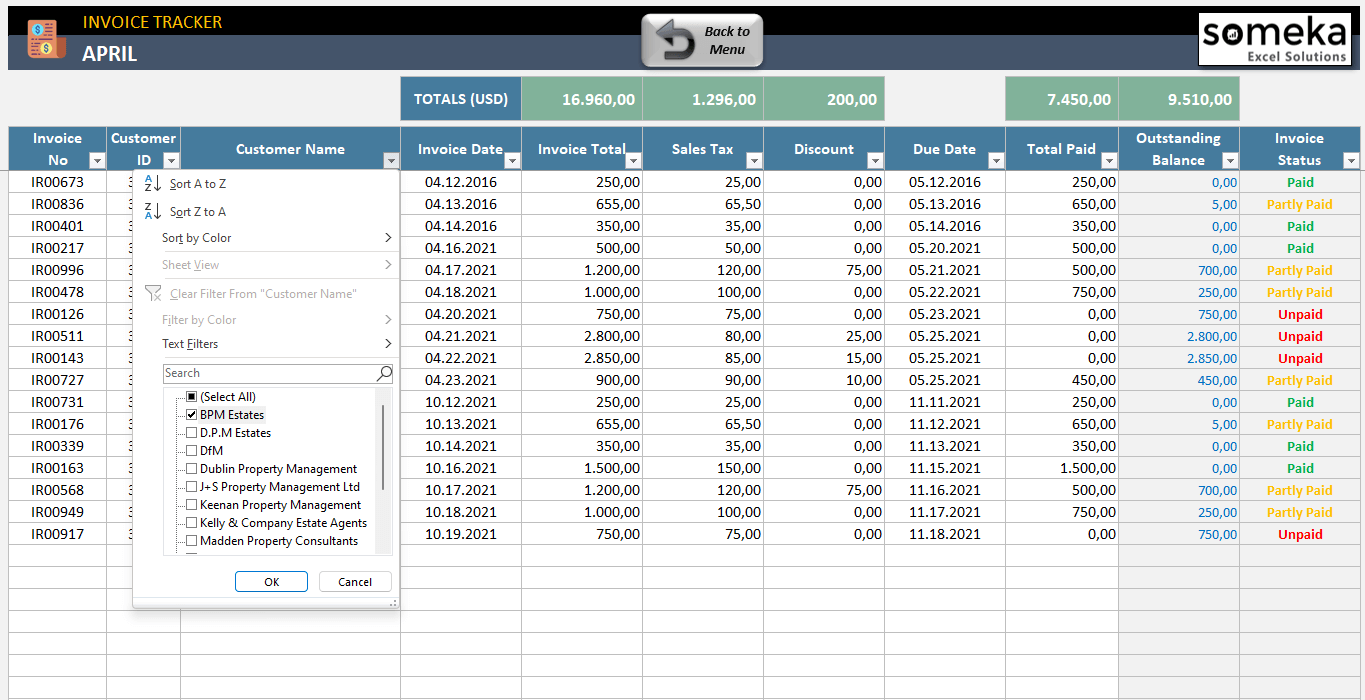The height and width of the screenshot is (700, 1365).
Task: Confirm the filter with OK
Action: (271, 582)
